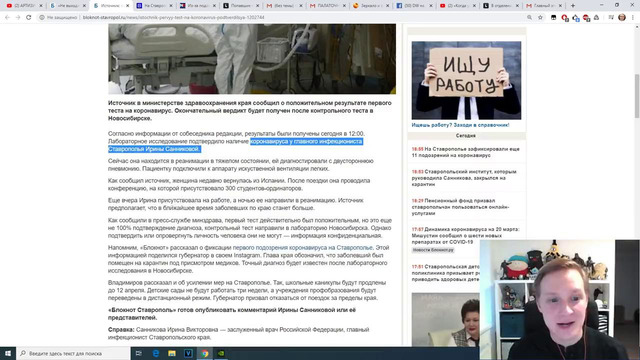Switch to the 'На Ставроп' tab

coord(155,6)
